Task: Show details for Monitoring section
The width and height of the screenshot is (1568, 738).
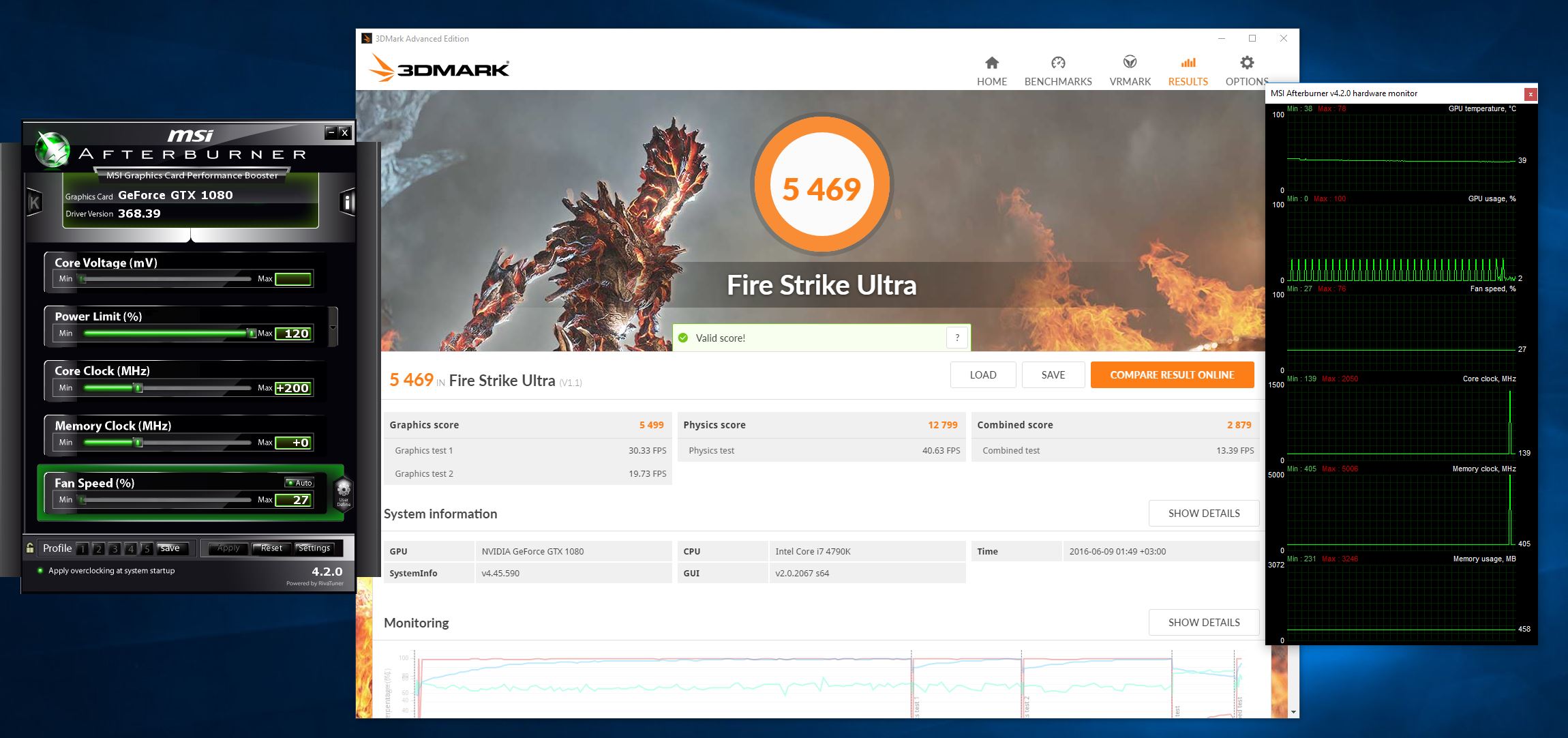Action: (1203, 623)
